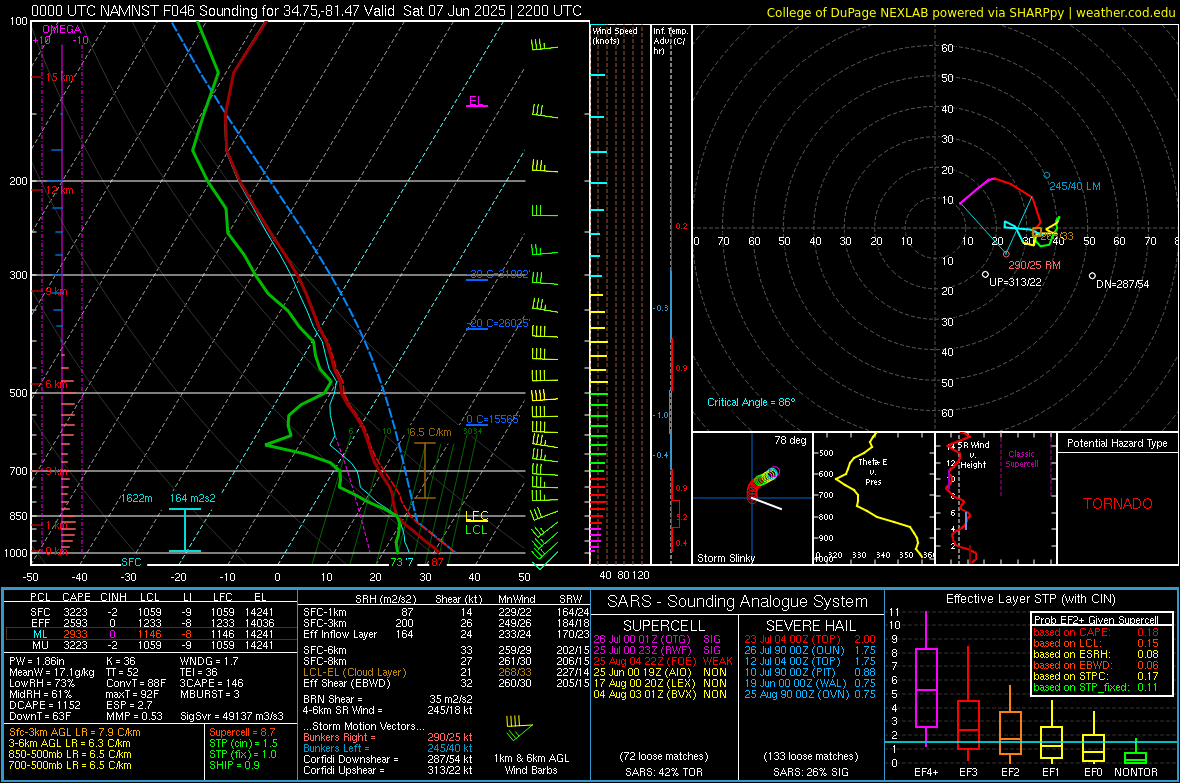This screenshot has height=783, width=1180.
Task: Click the based on CAPE: 0.18 line
Action: pos(1096,632)
